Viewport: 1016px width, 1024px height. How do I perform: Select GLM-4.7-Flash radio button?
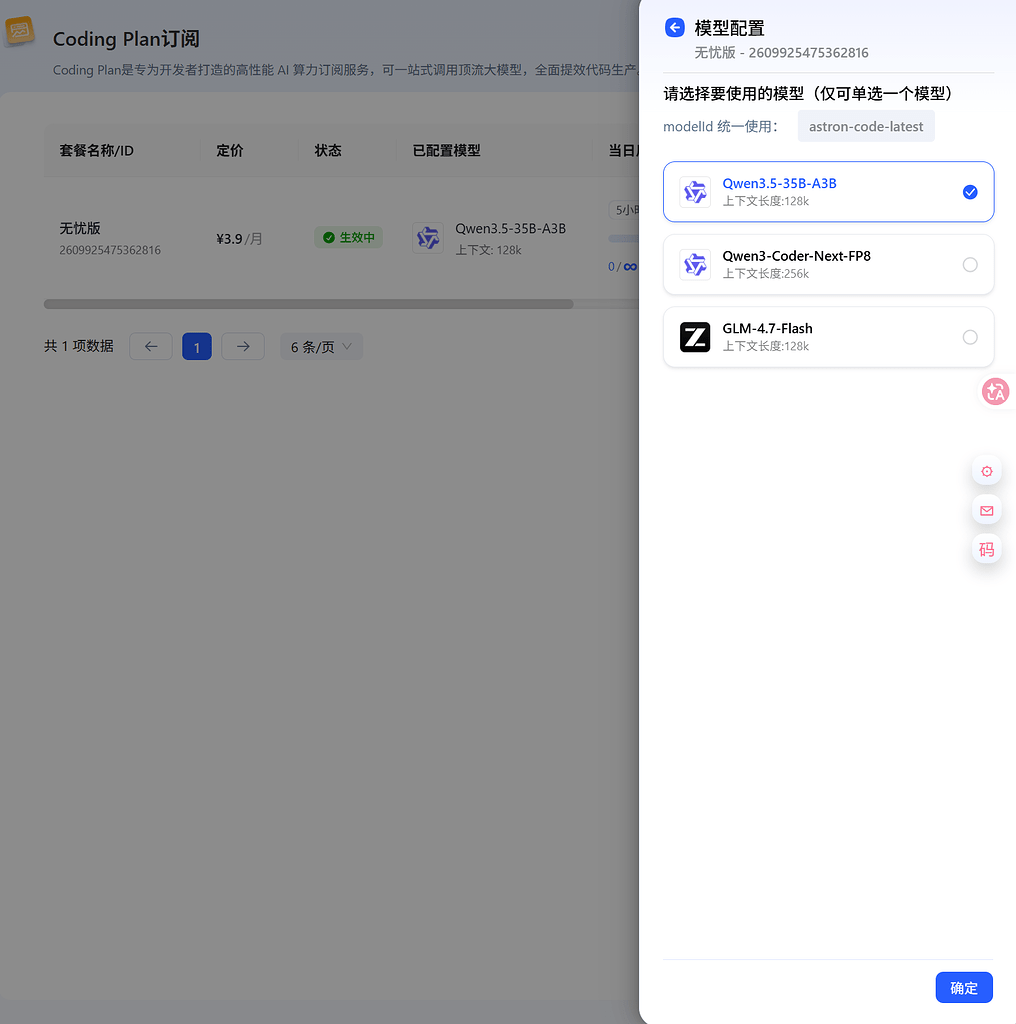(970, 337)
